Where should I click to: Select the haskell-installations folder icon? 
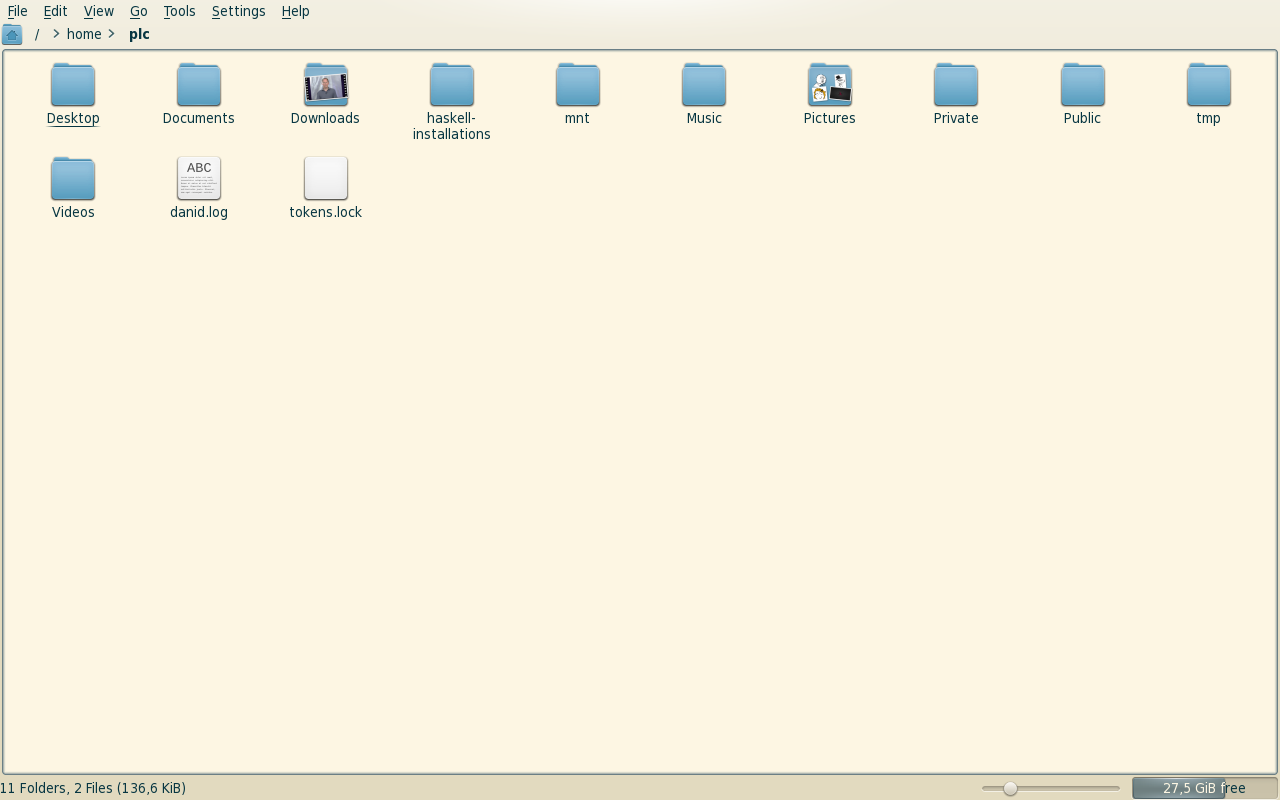pos(452,85)
